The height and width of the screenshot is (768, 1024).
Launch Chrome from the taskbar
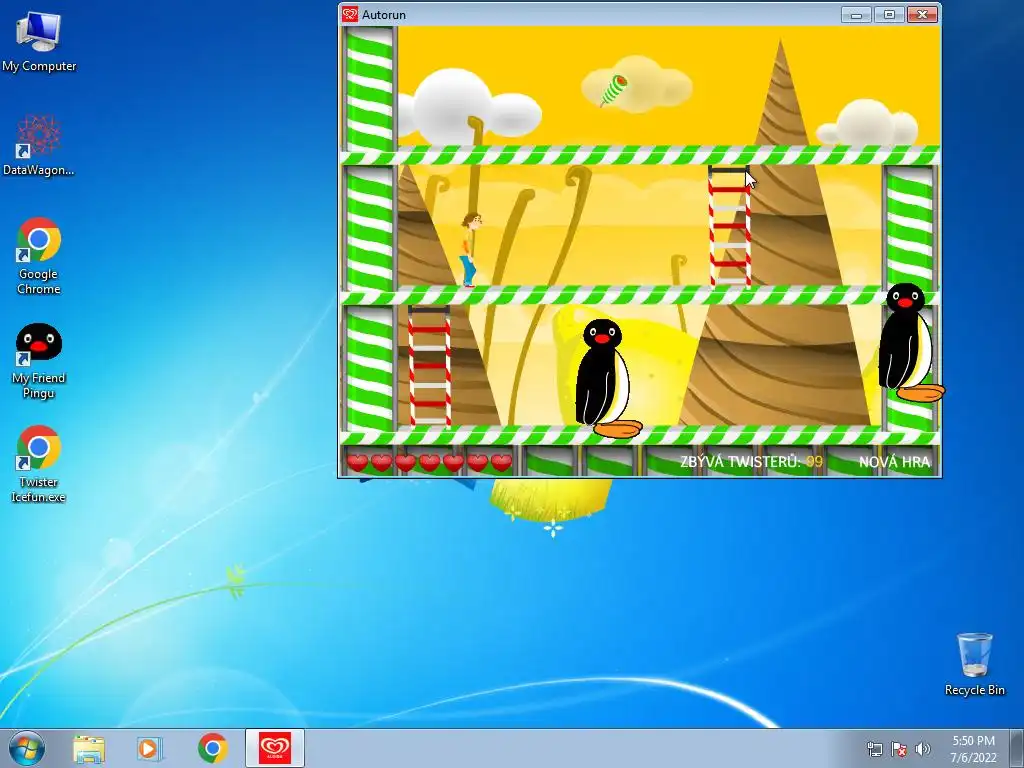pos(212,749)
